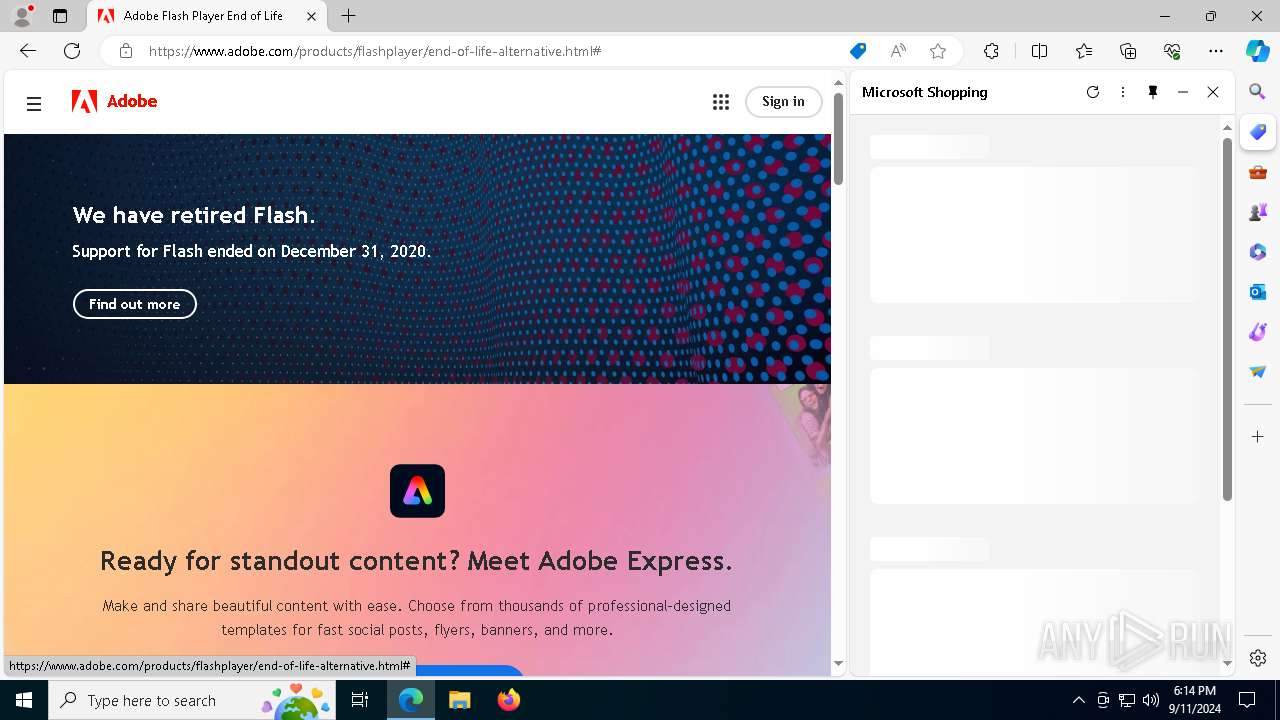The width and height of the screenshot is (1280, 720).
Task: Open the tab actions menu
Action: pyautogui.click(x=60, y=16)
